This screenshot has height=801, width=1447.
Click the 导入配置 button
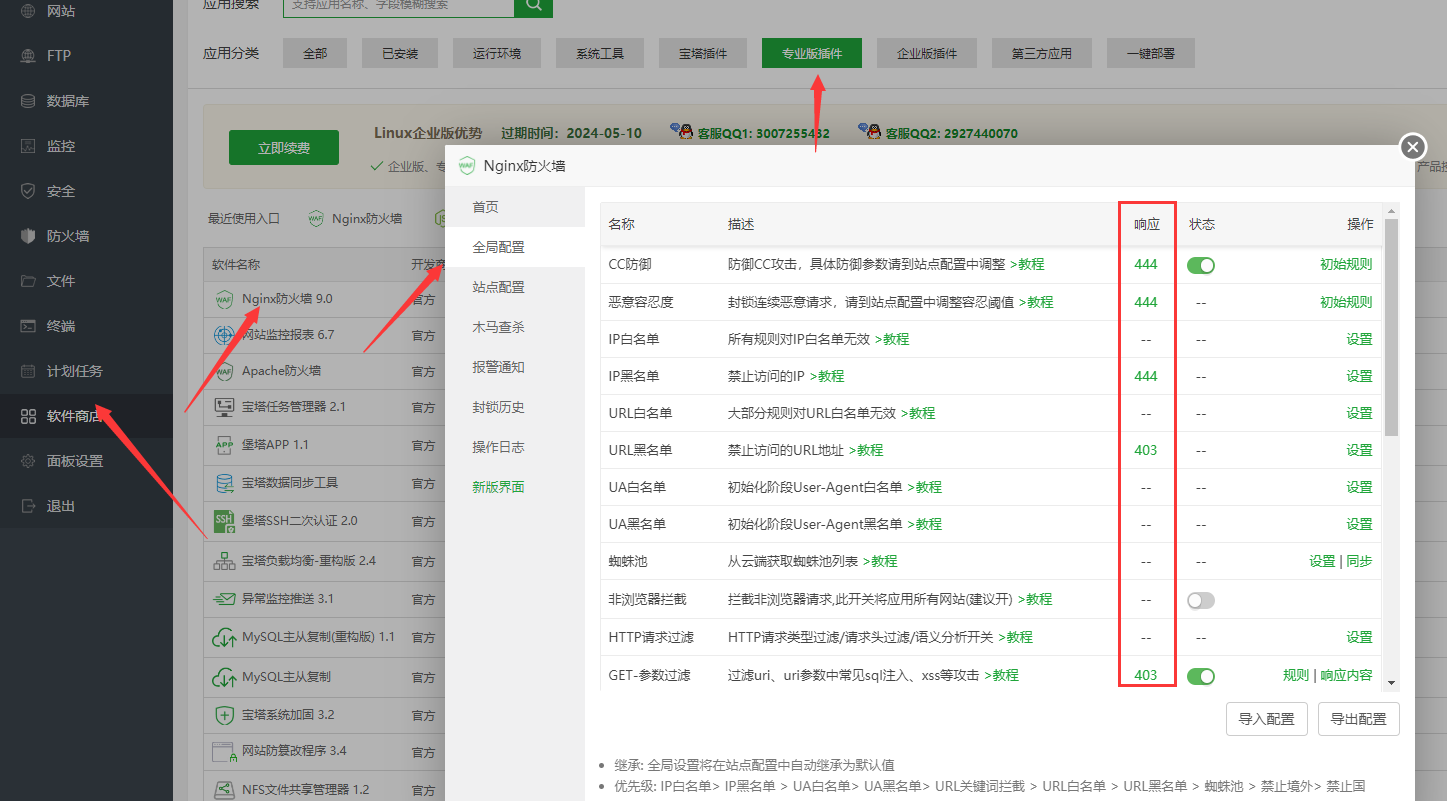(1266, 719)
